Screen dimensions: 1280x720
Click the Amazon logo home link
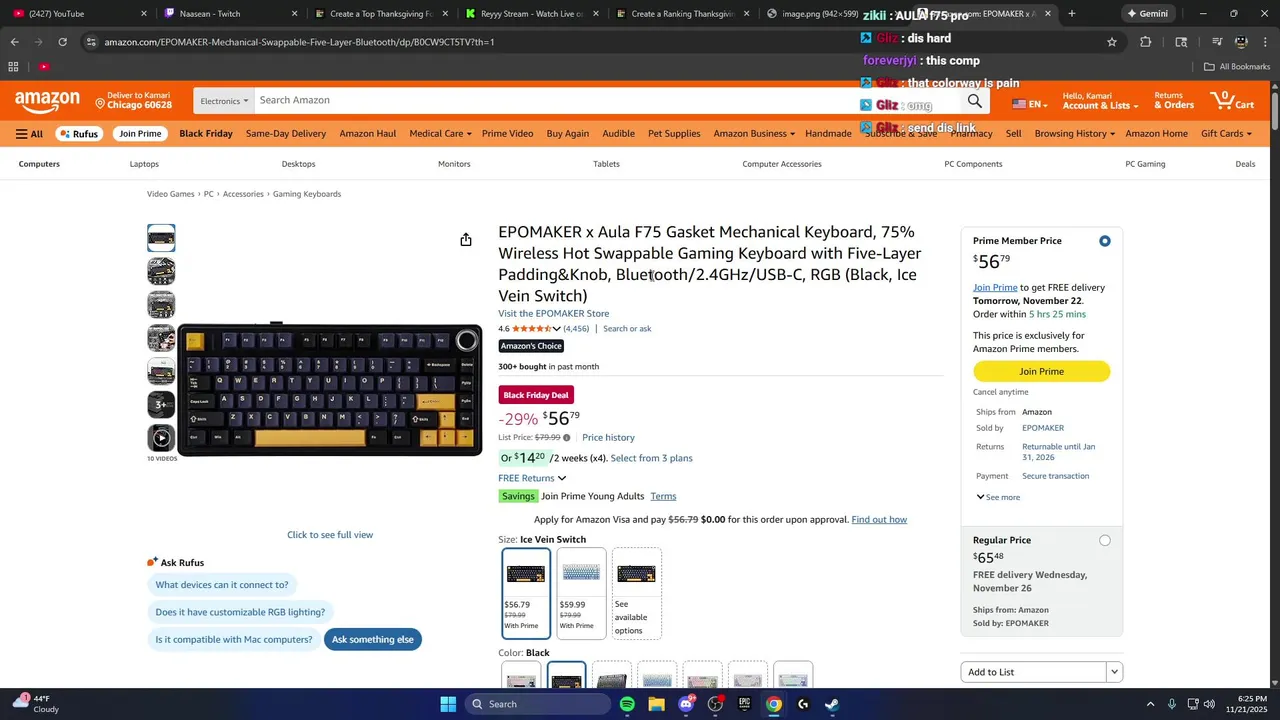coord(47,101)
